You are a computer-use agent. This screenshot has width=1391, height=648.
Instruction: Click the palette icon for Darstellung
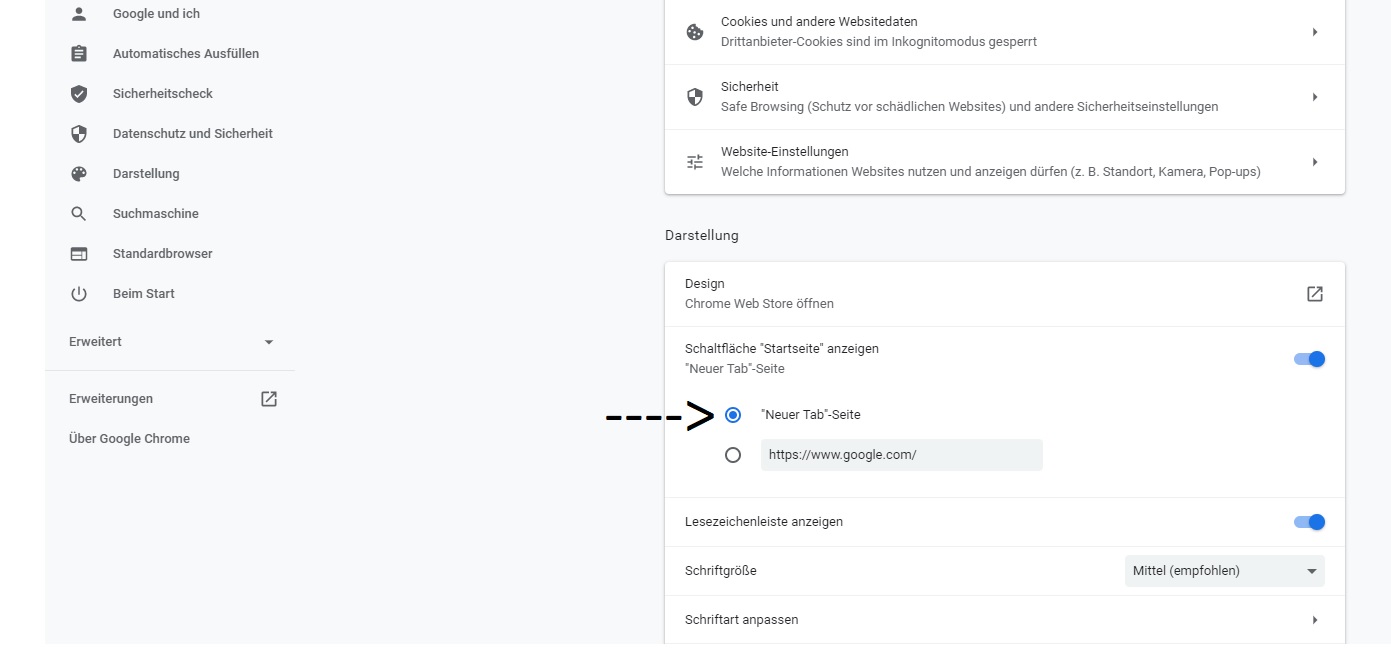(79, 174)
